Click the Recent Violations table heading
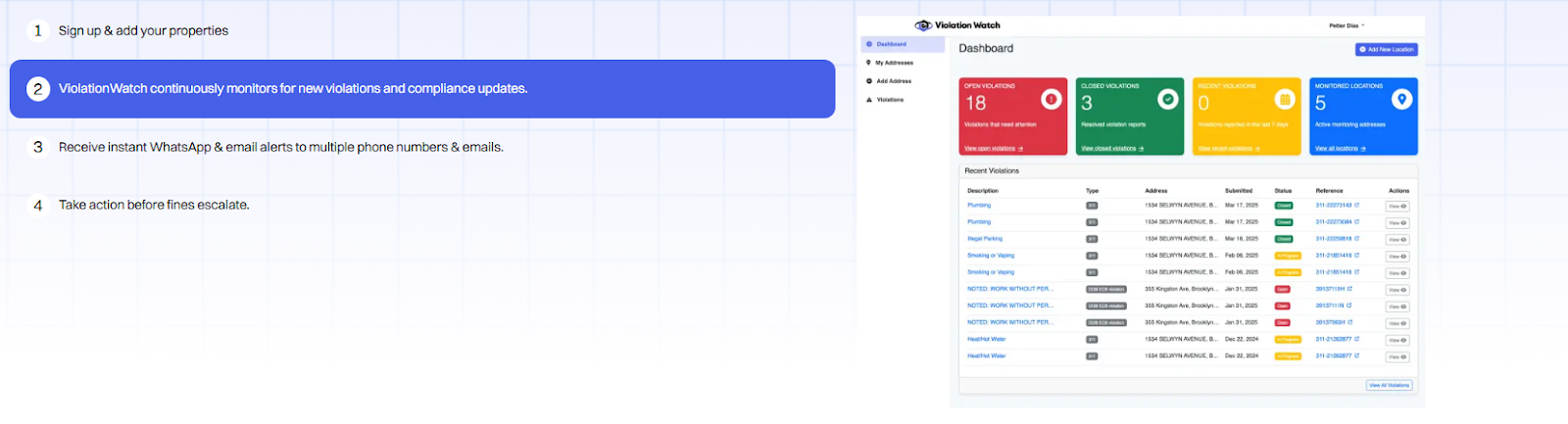Screen dimensions: 1568x424 [x=992, y=170]
